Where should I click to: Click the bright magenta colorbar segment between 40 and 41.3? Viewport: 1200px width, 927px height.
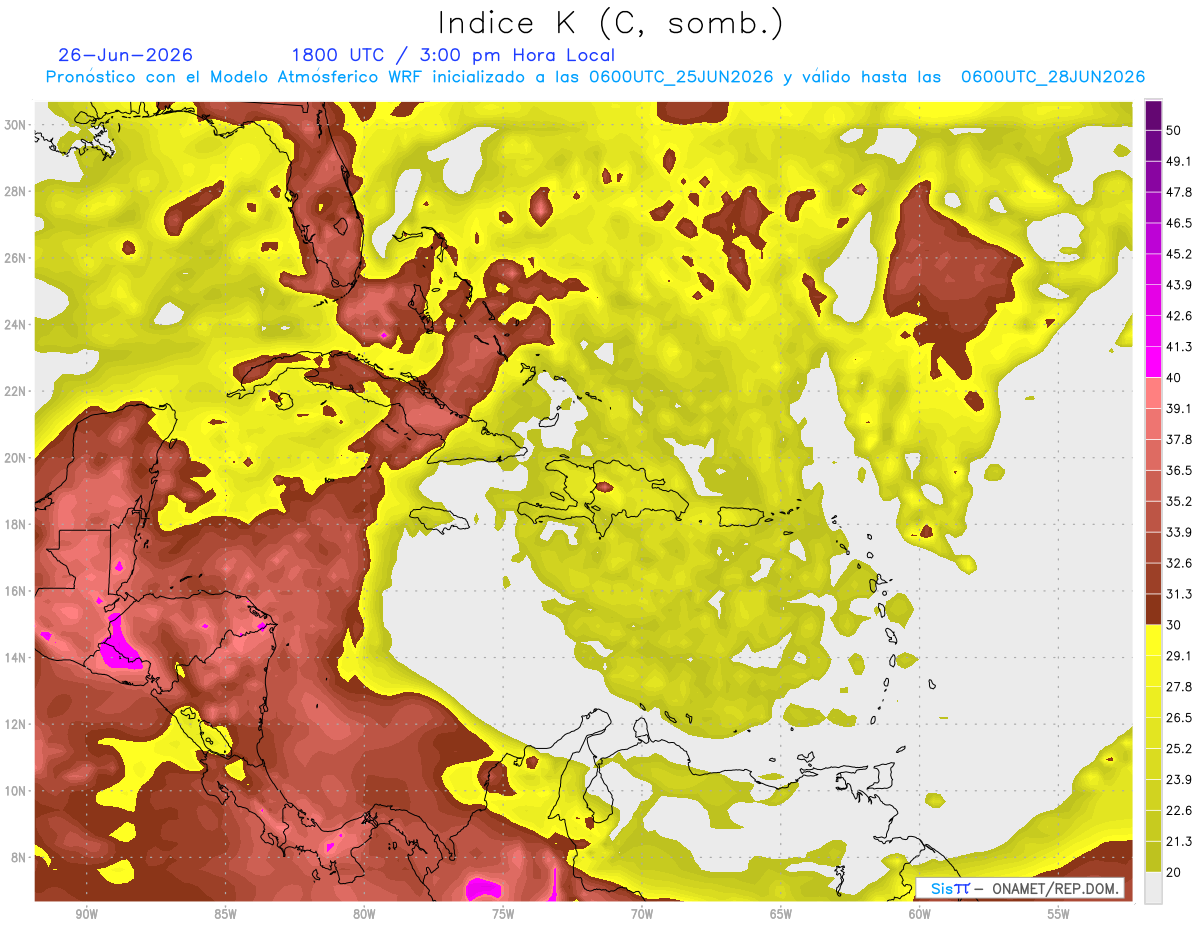tap(1153, 362)
